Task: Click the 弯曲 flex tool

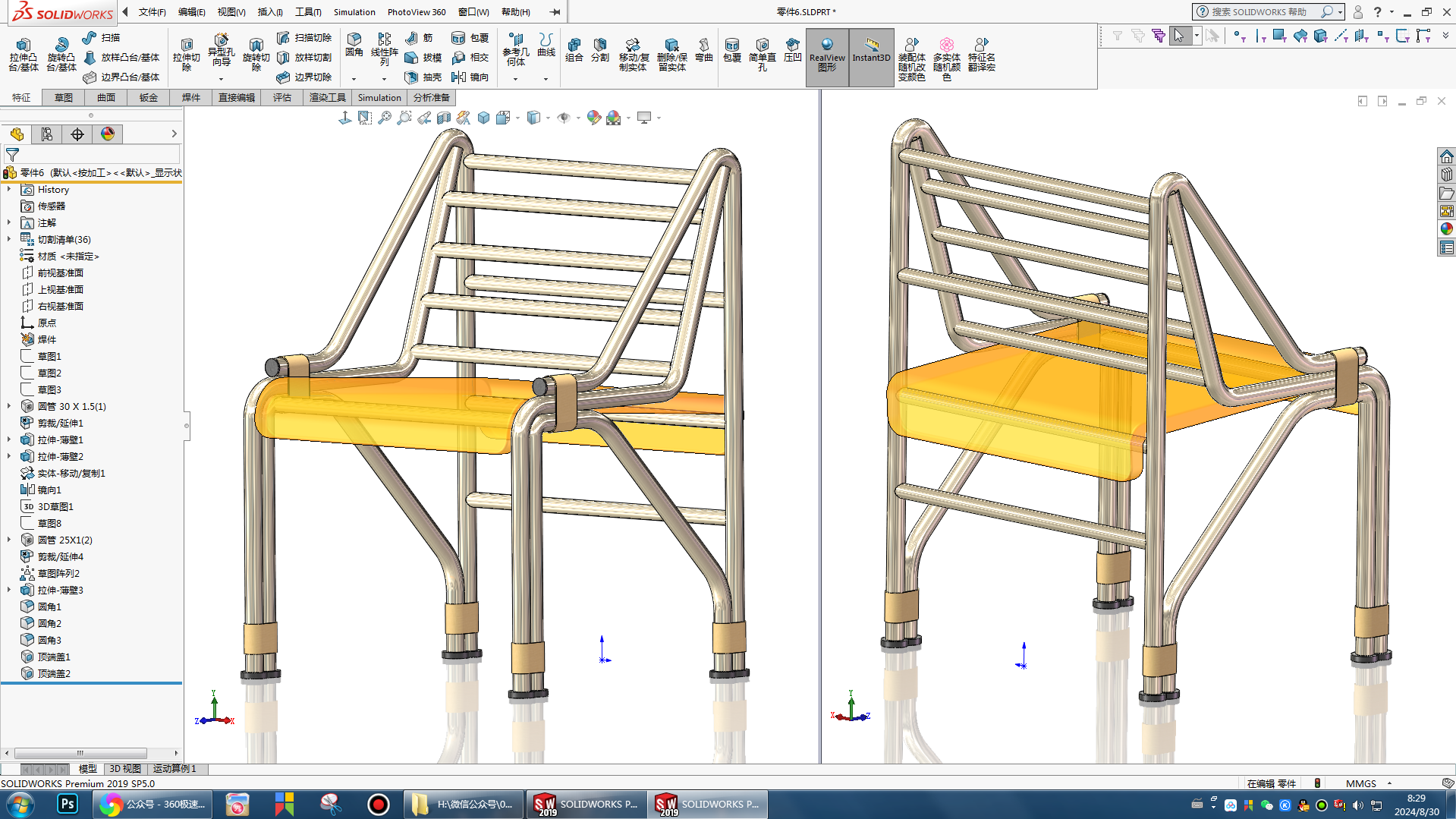Action: 704,49
